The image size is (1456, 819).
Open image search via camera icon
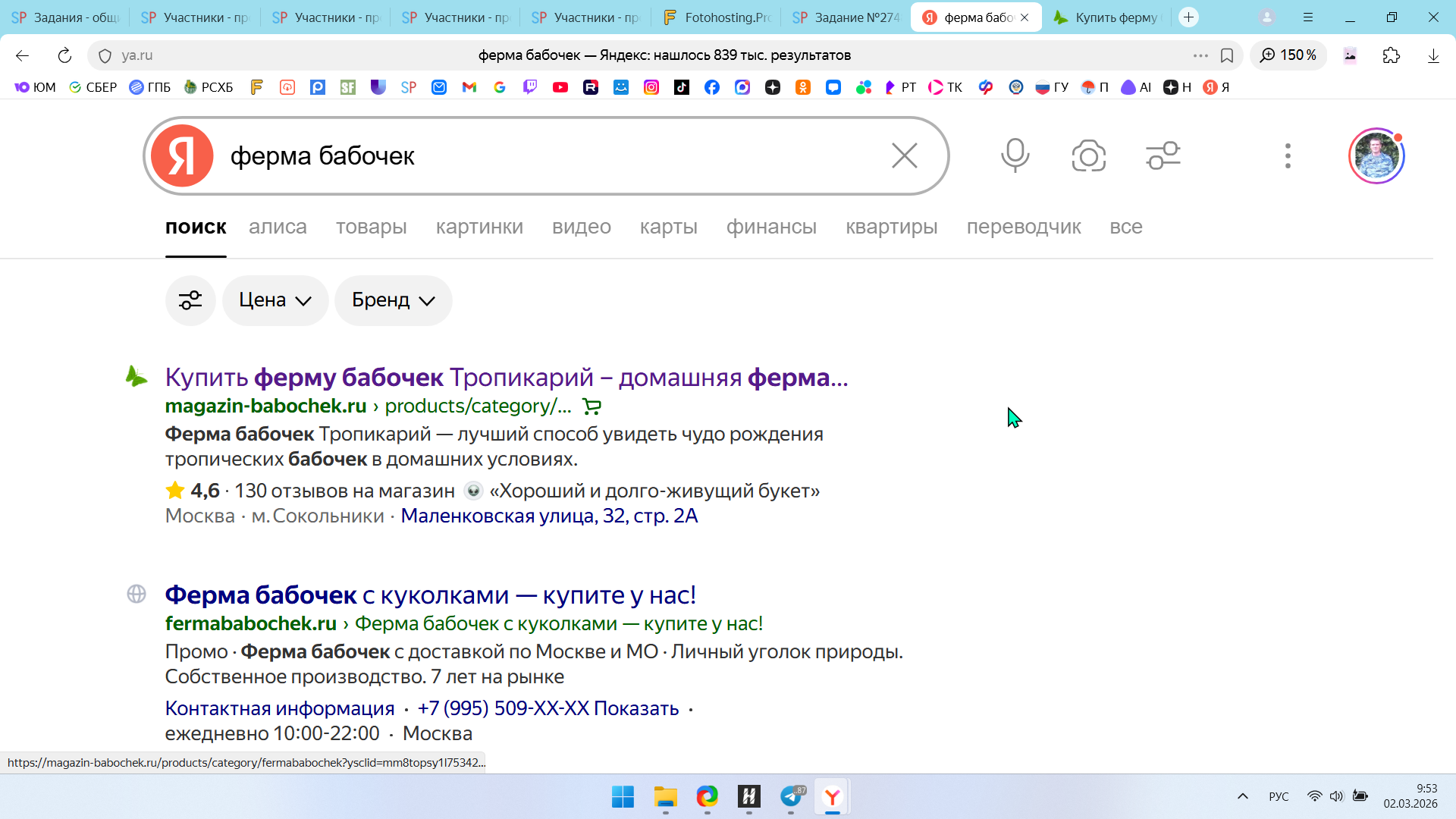[1088, 155]
